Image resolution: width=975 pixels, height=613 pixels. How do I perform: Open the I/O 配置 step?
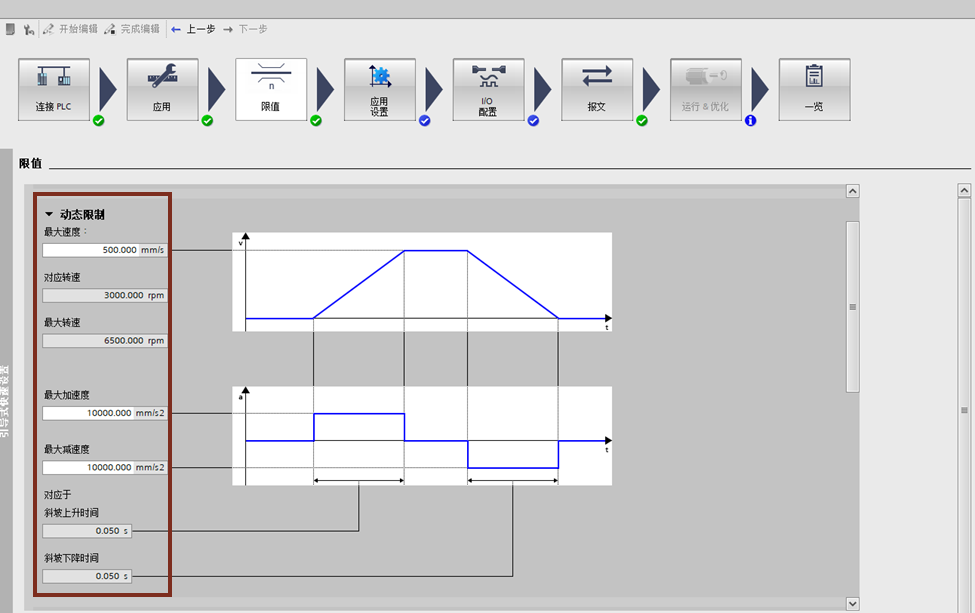(488, 90)
